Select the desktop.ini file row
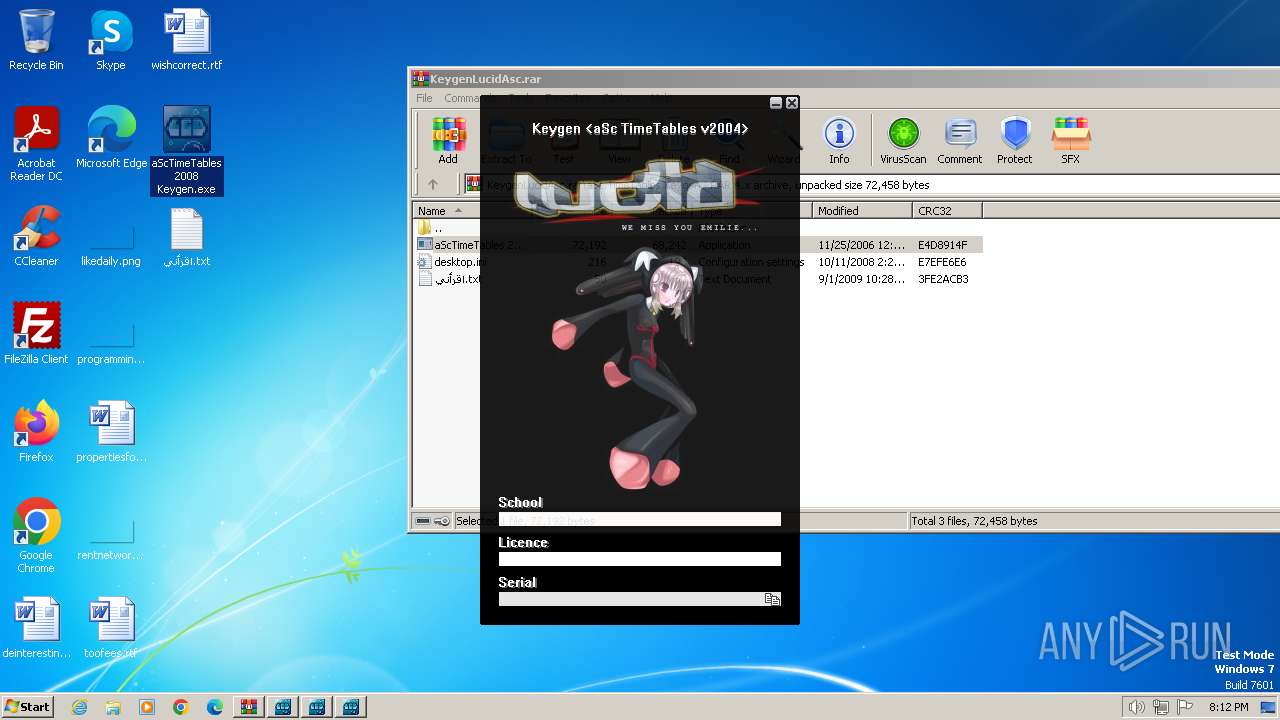Viewport: 1280px width, 720px height. pos(697,262)
